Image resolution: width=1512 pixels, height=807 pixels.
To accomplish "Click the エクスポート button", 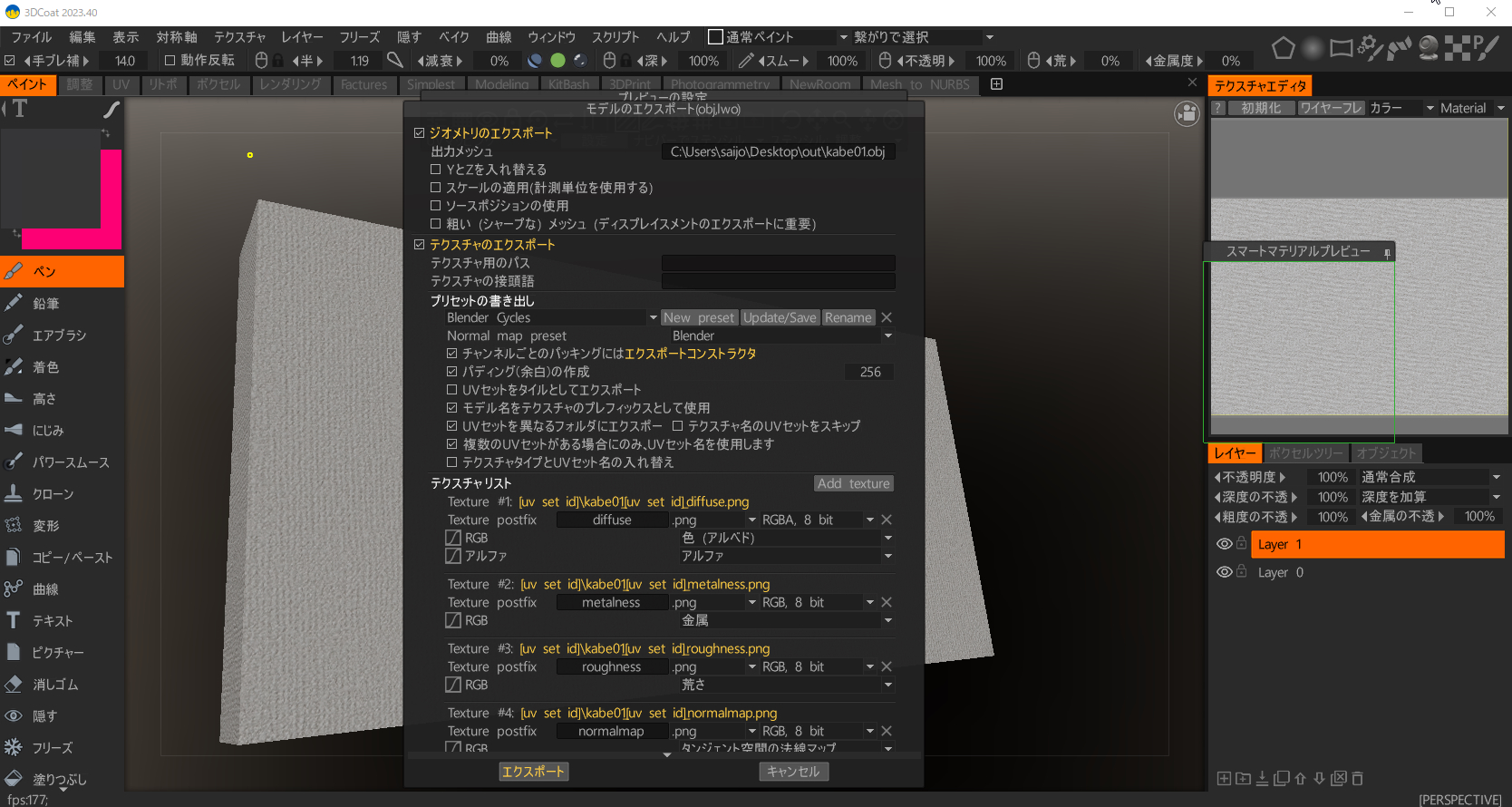I will click(x=533, y=772).
